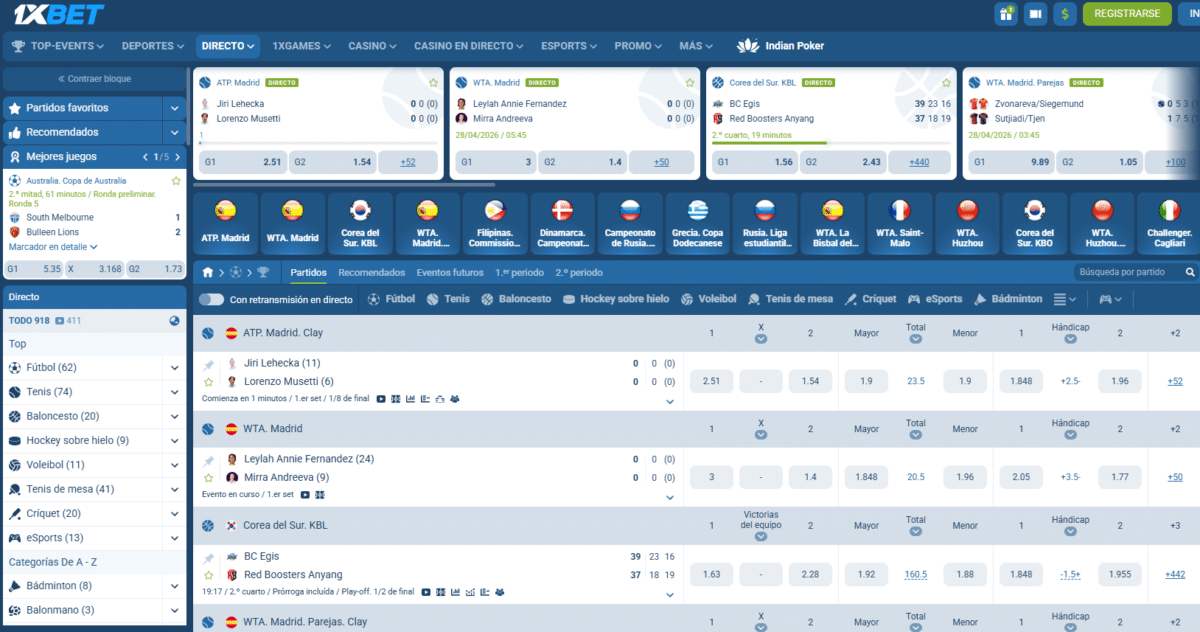Bet 2.51 on Jiri Lehecka in list
The height and width of the screenshot is (632, 1200).
coord(711,381)
